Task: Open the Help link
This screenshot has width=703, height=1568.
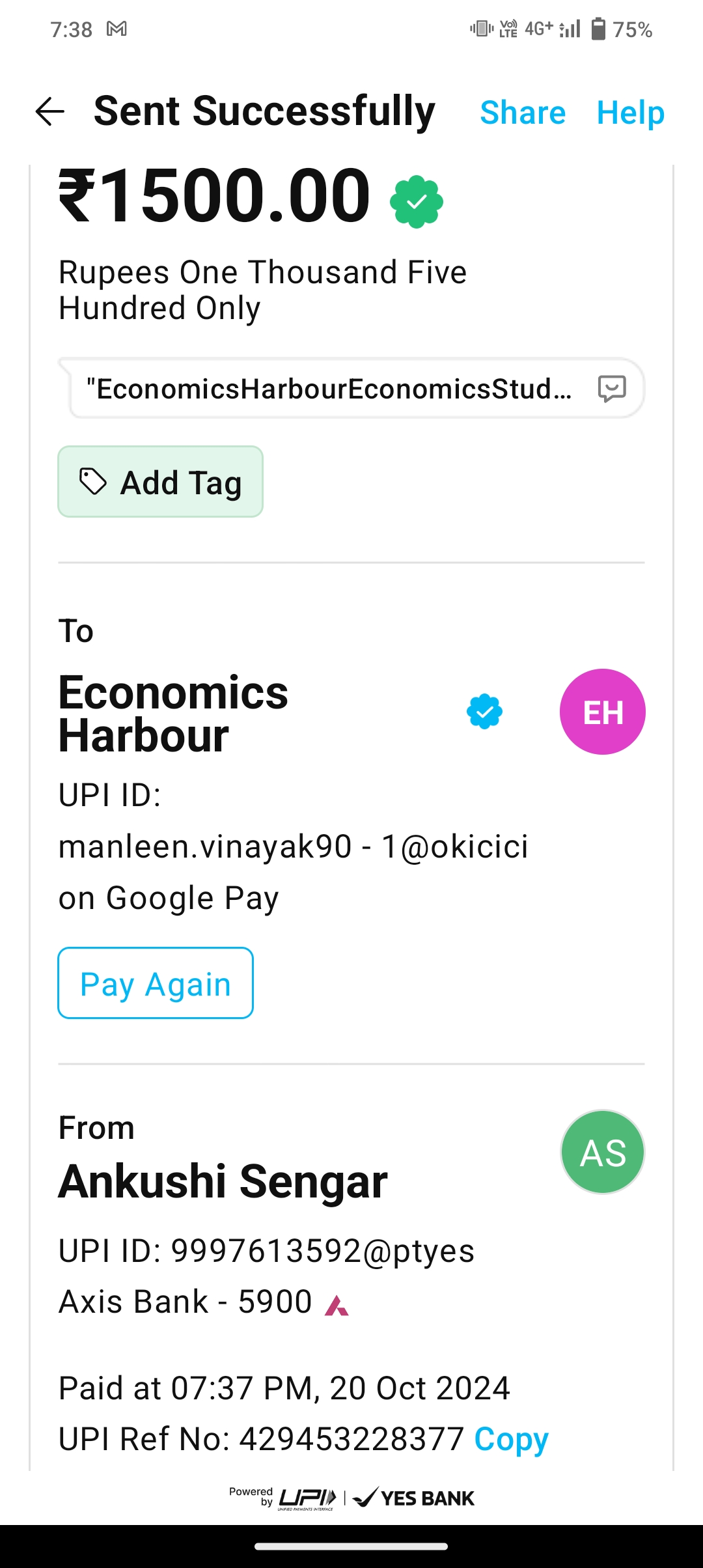Action: click(630, 113)
